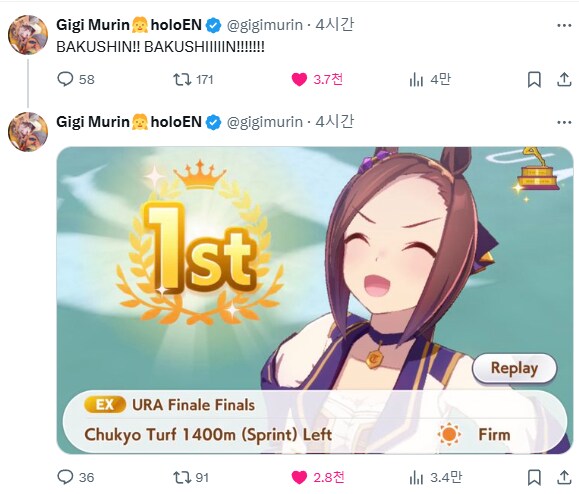Open more options on the first tweet
The width and height of the screenshot is (579, 494).
tap(564, 25)
